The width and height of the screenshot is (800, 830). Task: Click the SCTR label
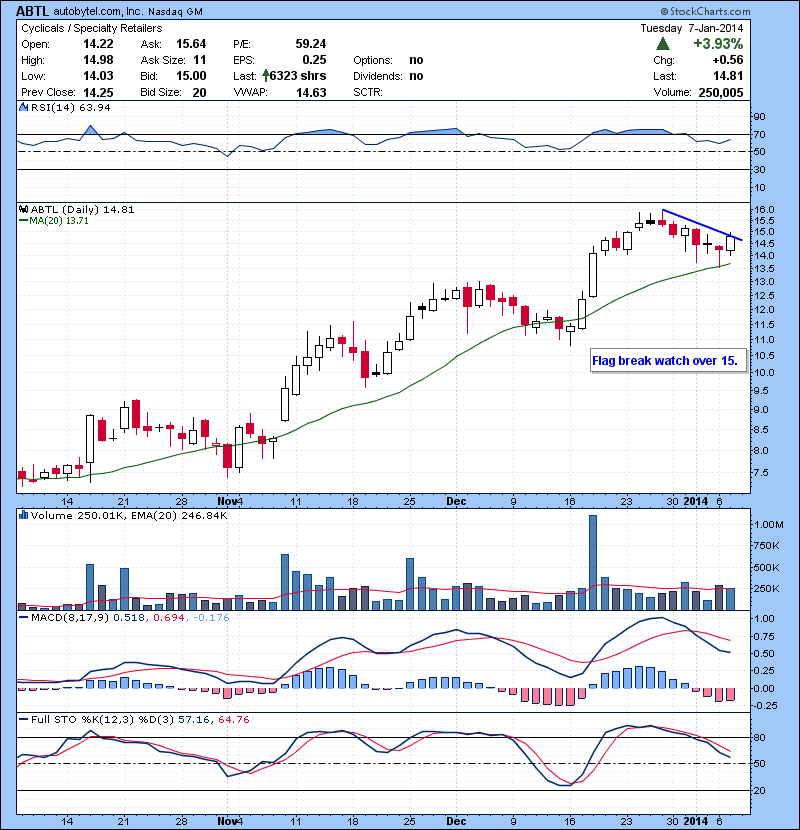(367, 92)
